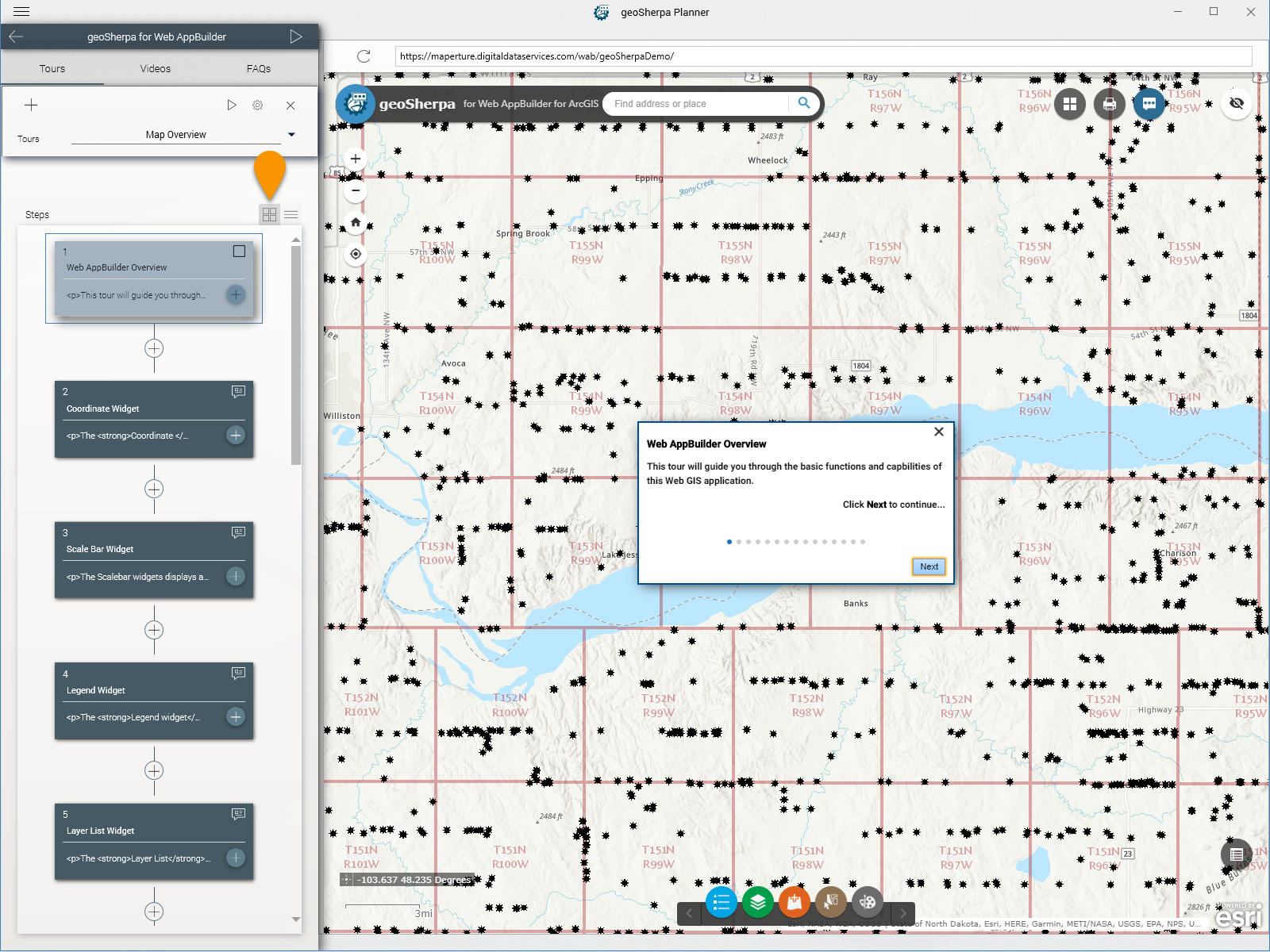Close the Web AppBuilder Overview popup
The width and height of the screenshot is (1270, 952).
(939, 432)
